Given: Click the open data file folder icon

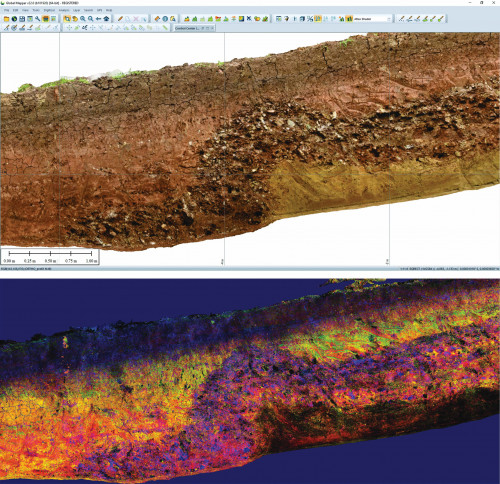Looking at the screenshot, I should tap(6, 19).
